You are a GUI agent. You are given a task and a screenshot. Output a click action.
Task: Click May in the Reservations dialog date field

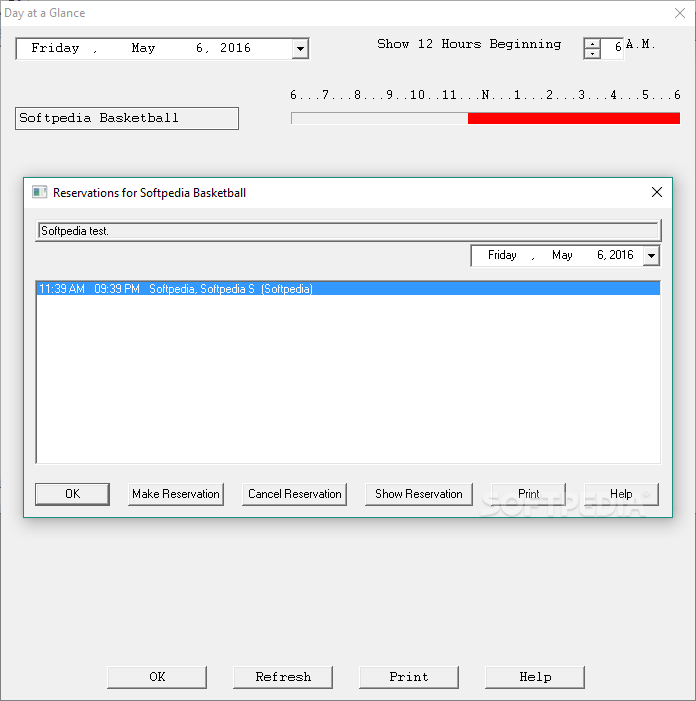pos(562,255)
